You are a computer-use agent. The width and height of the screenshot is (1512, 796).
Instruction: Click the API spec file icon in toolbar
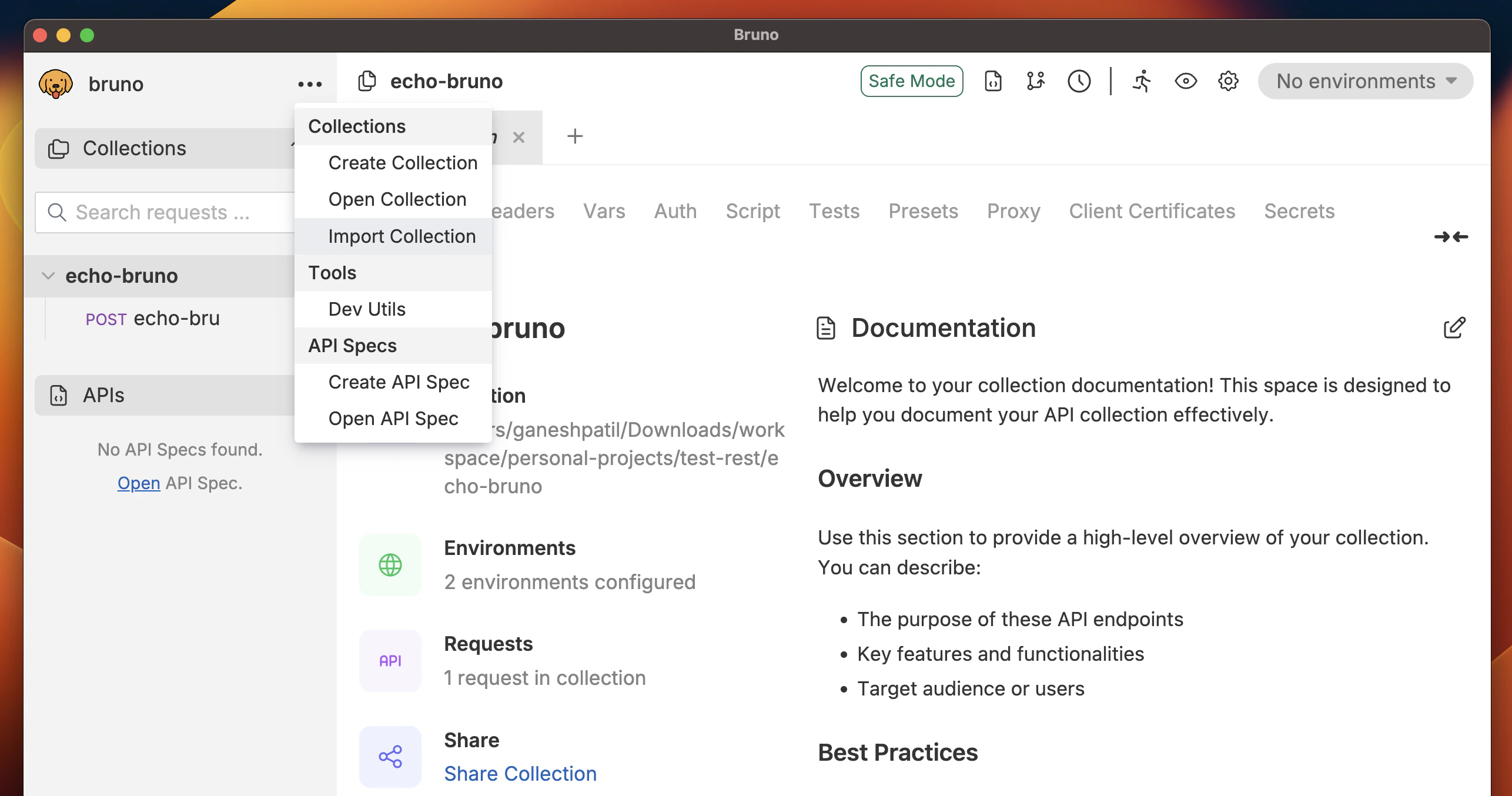pos(993,81)
